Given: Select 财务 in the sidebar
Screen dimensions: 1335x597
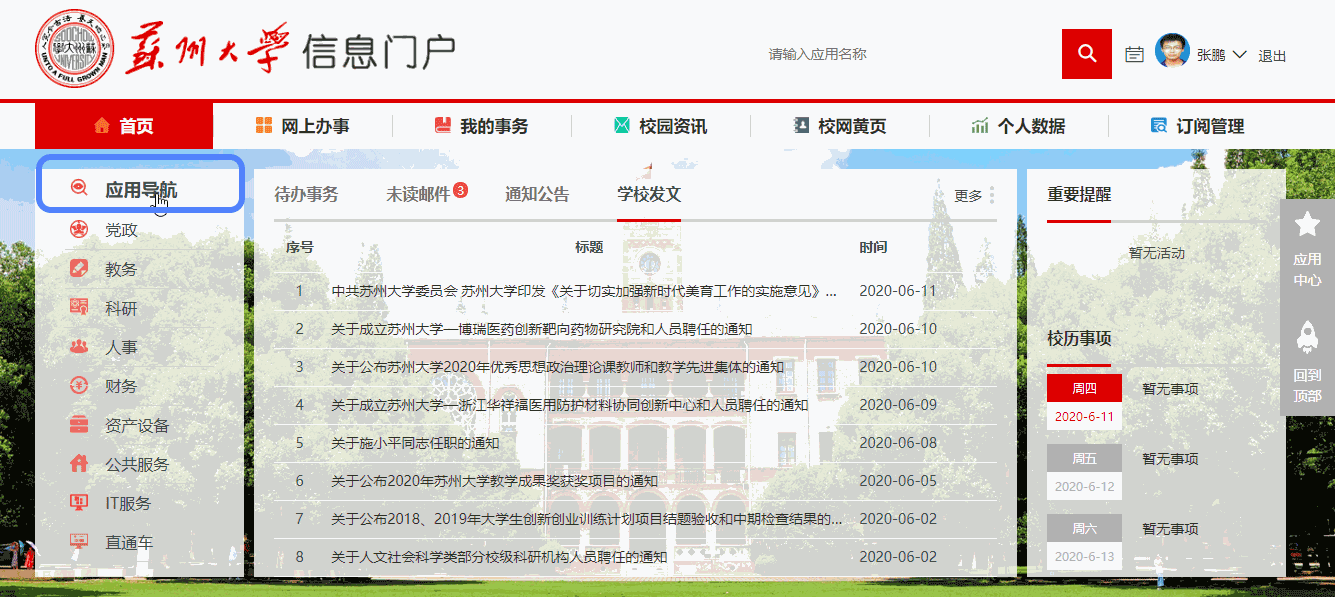Looking at the screenshot, I should 121,386.
